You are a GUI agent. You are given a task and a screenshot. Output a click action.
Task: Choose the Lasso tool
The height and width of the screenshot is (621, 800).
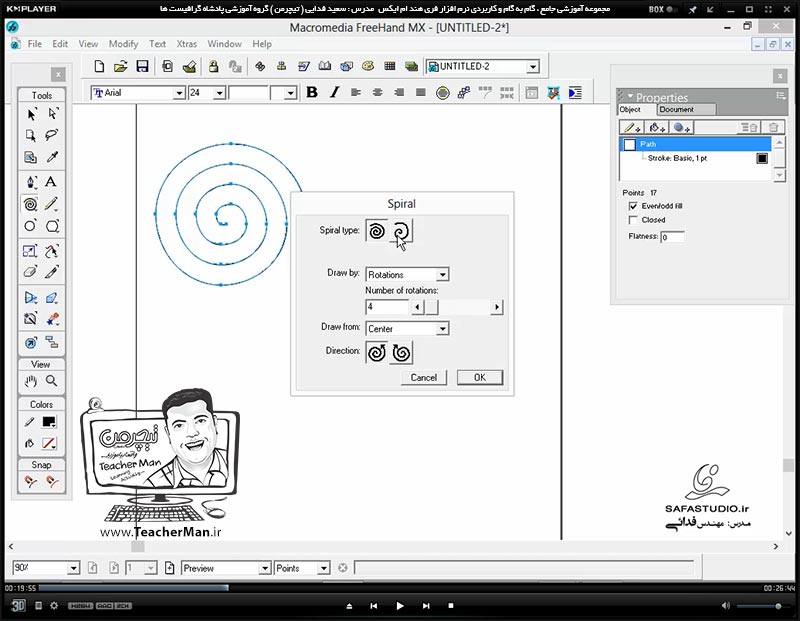coord(52,135)
